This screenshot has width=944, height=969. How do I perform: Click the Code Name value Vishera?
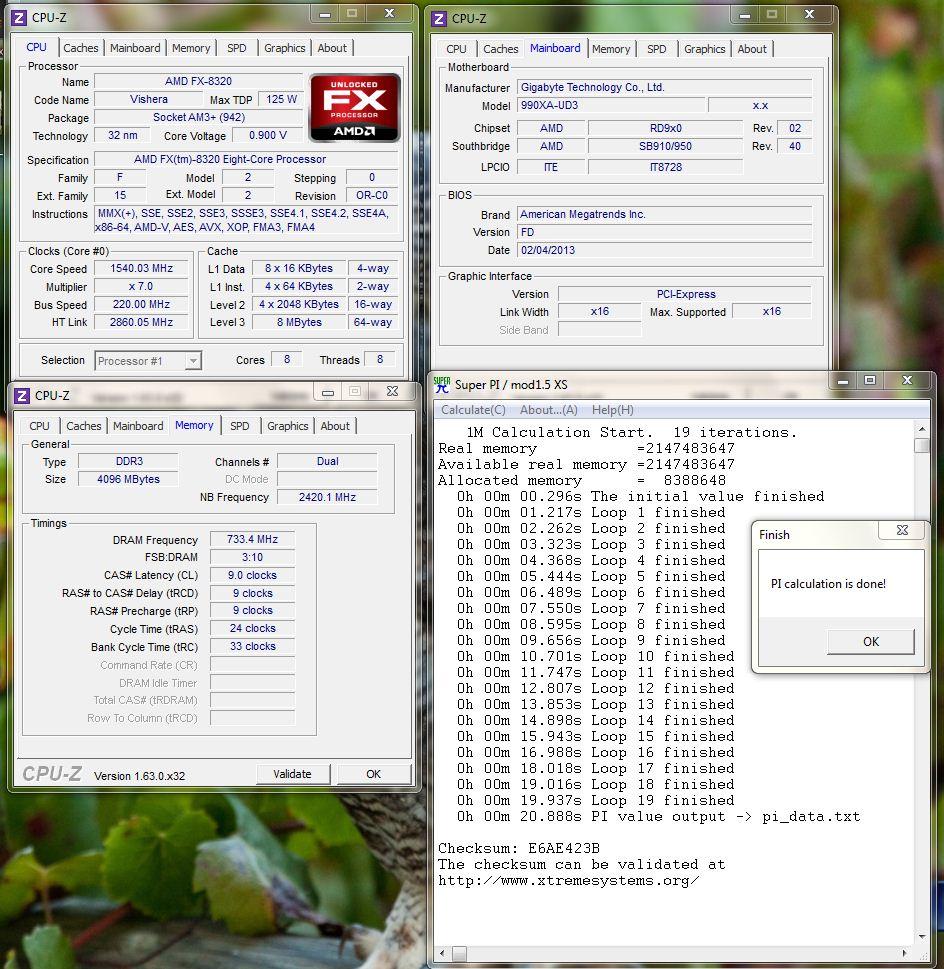tap(148, 99)
